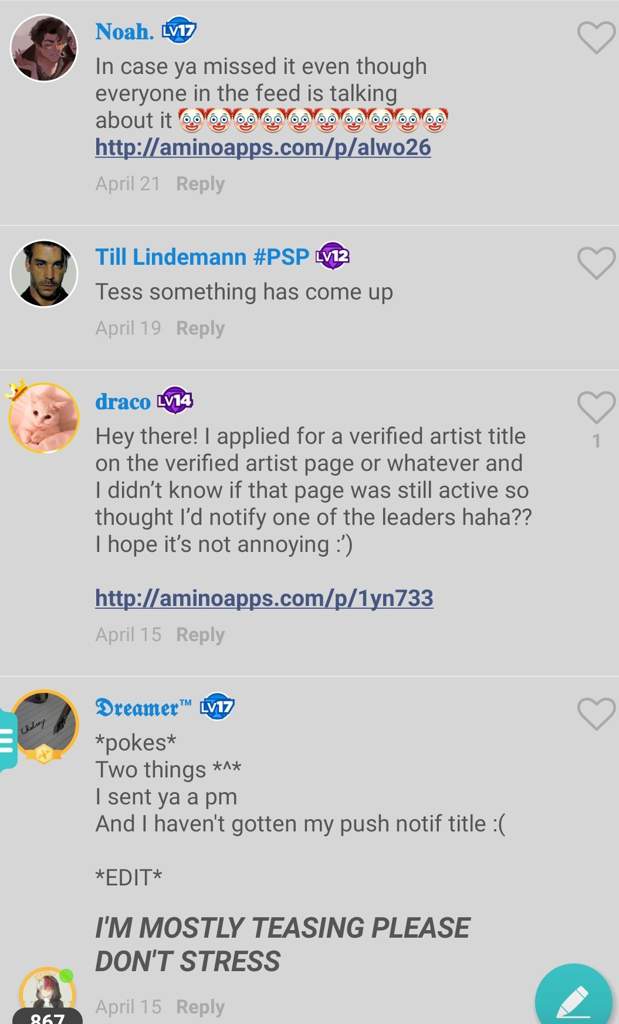Open the aminoapps.com/p/alwo26 link

tap(263, 148)
